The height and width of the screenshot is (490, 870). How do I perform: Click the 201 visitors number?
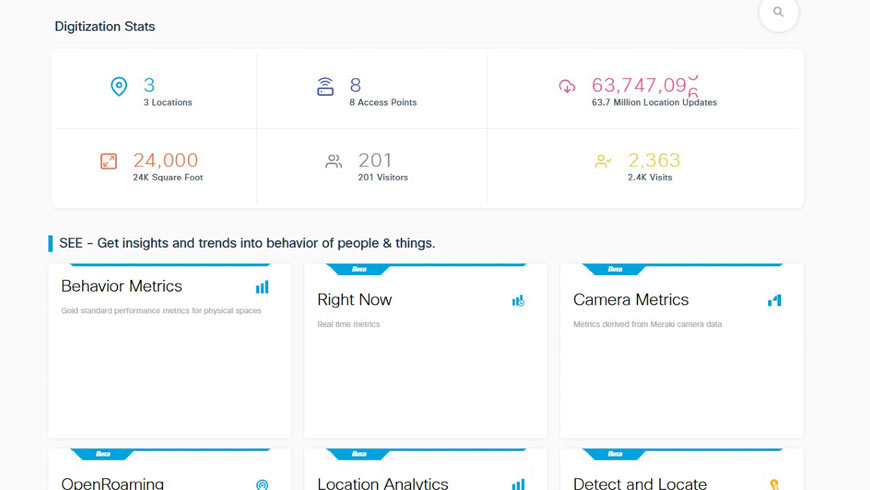coord(375,160)
